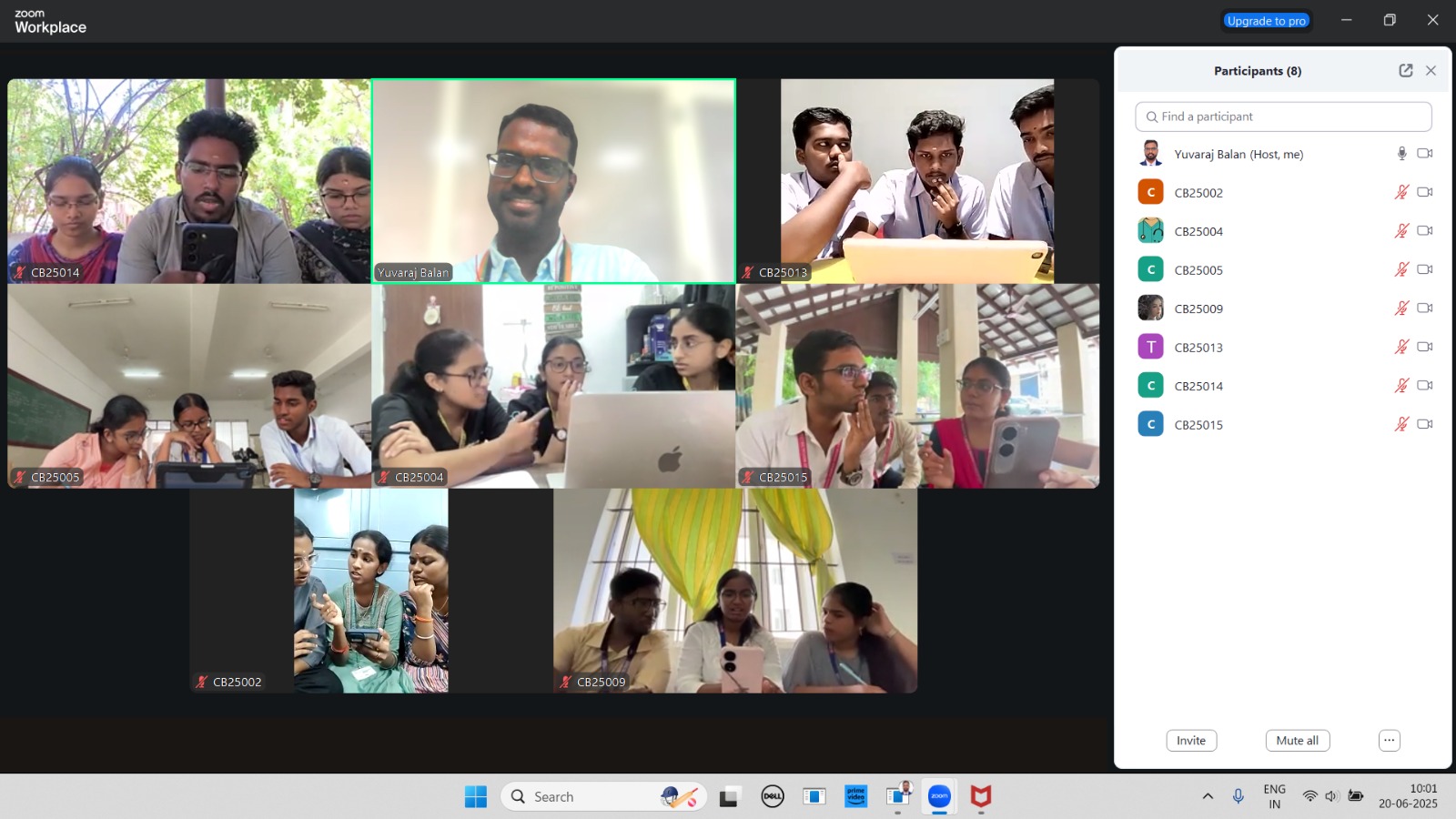The image size is (1456, 819).
Task: Click the camera icon for CB25004
Action: [x=1425, y=231]
